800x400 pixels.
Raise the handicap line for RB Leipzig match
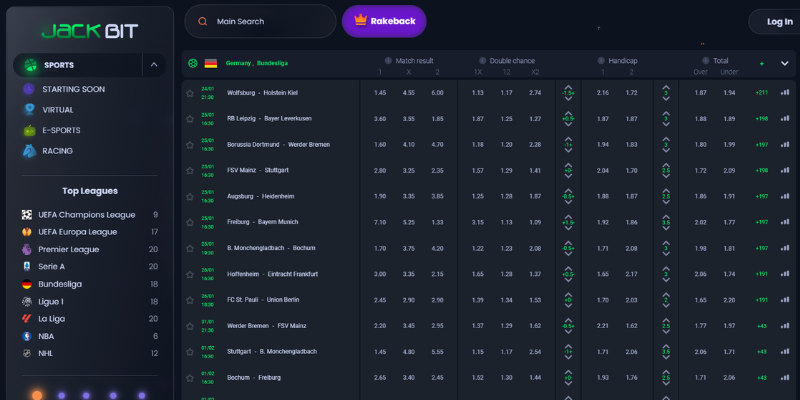(x=568, y=113)
